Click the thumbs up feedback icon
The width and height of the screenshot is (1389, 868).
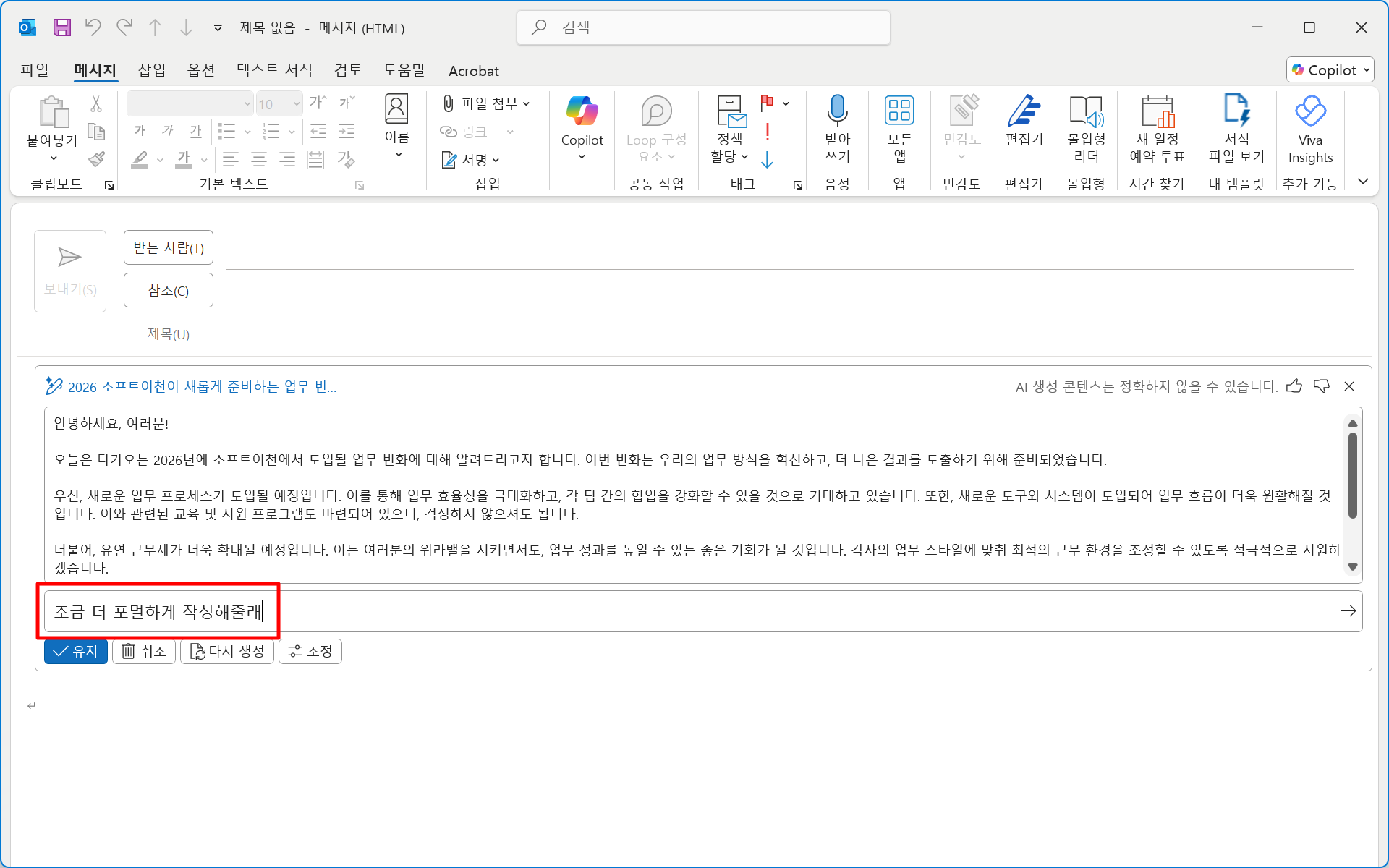coord(1294,386)
